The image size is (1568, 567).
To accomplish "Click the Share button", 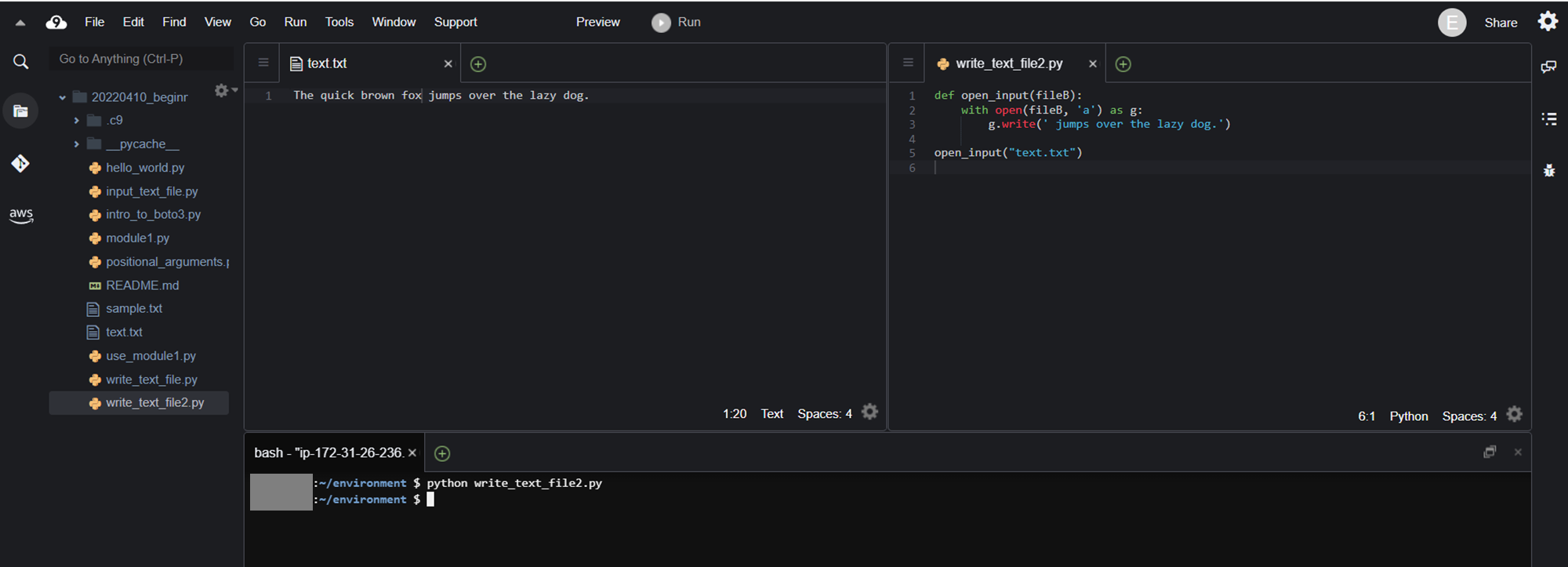I will (x=1501, y=23).
